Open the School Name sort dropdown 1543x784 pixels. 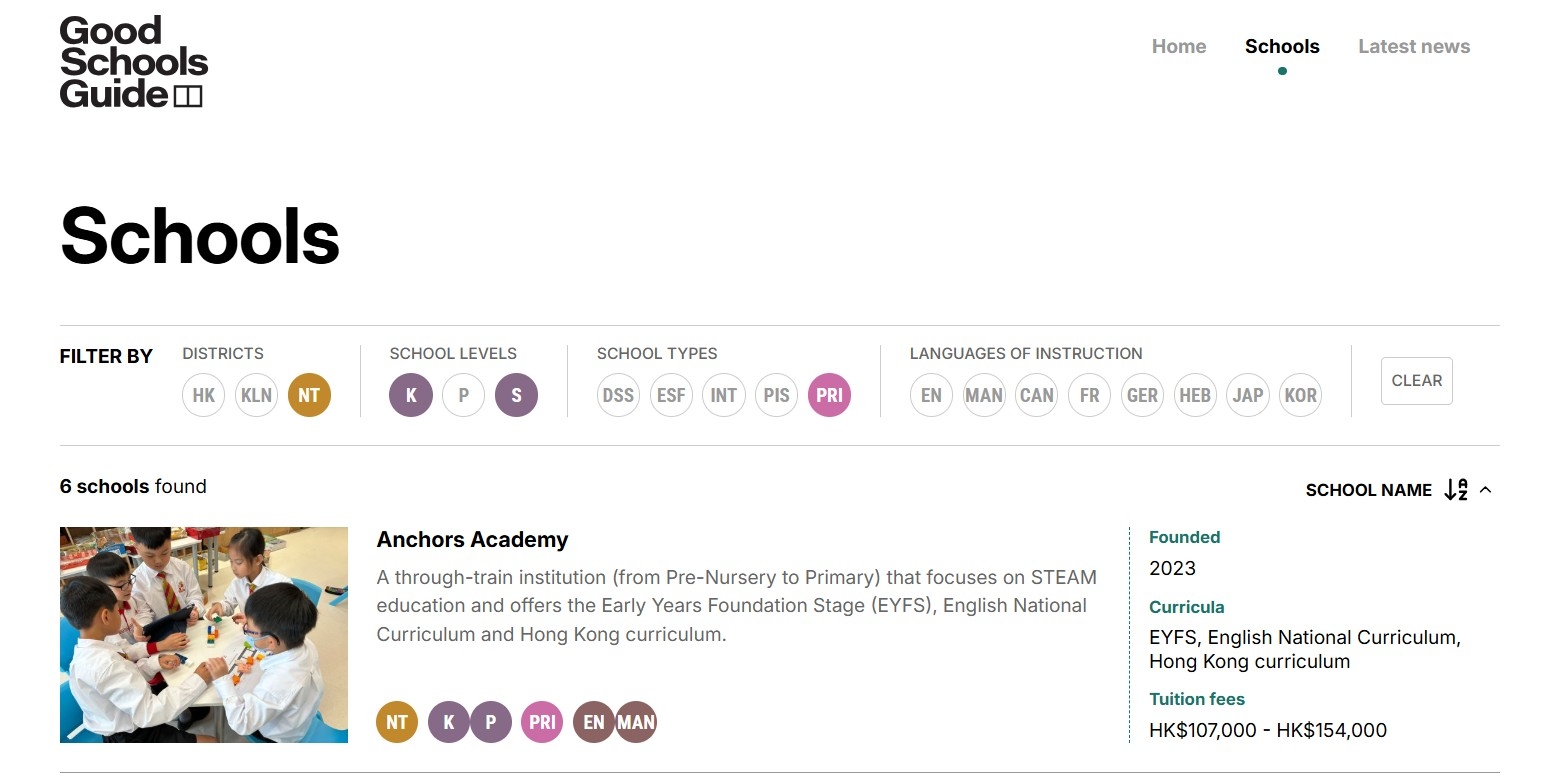[x=1368, y=490]
